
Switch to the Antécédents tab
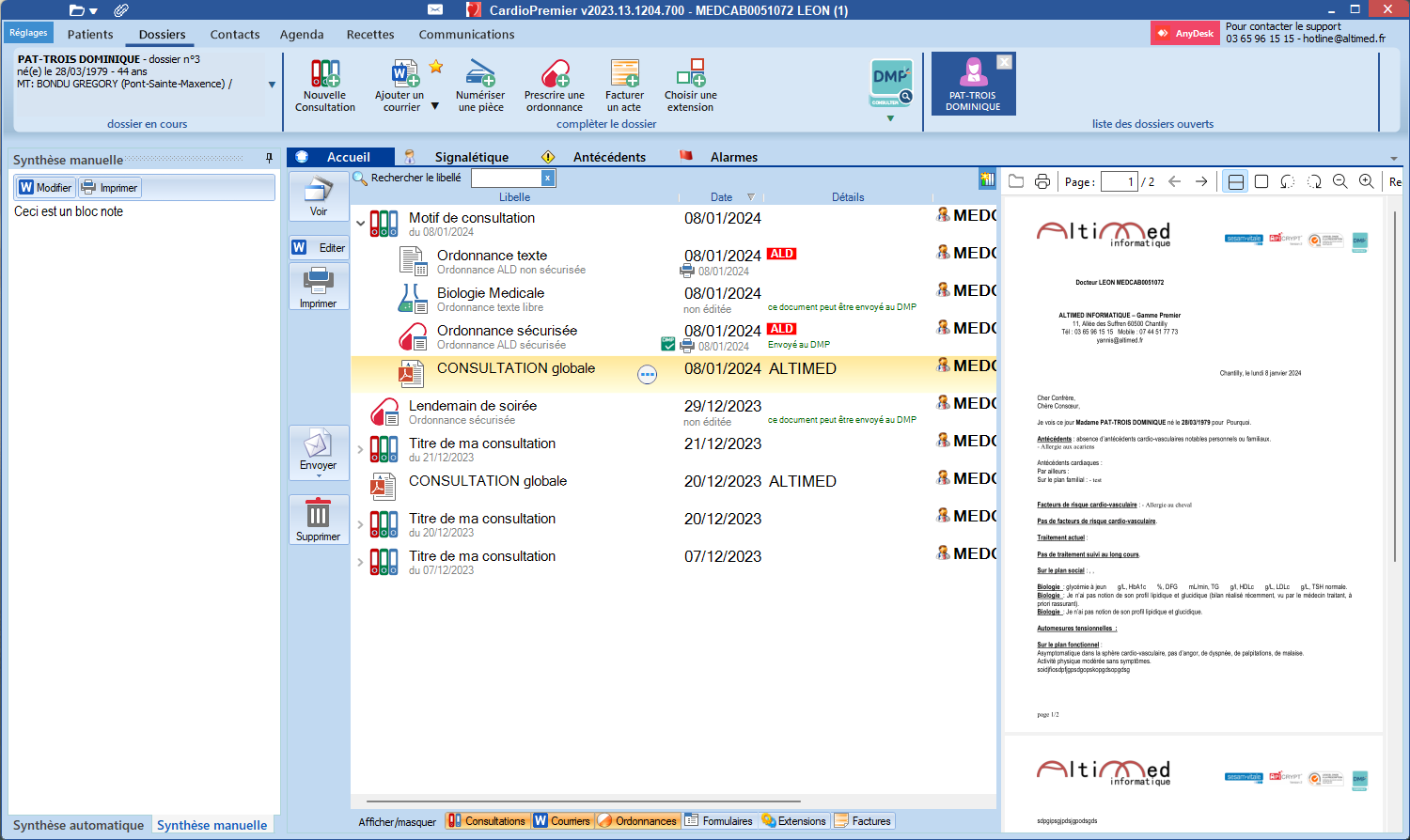pyautogui.click(x=609, y=157)
